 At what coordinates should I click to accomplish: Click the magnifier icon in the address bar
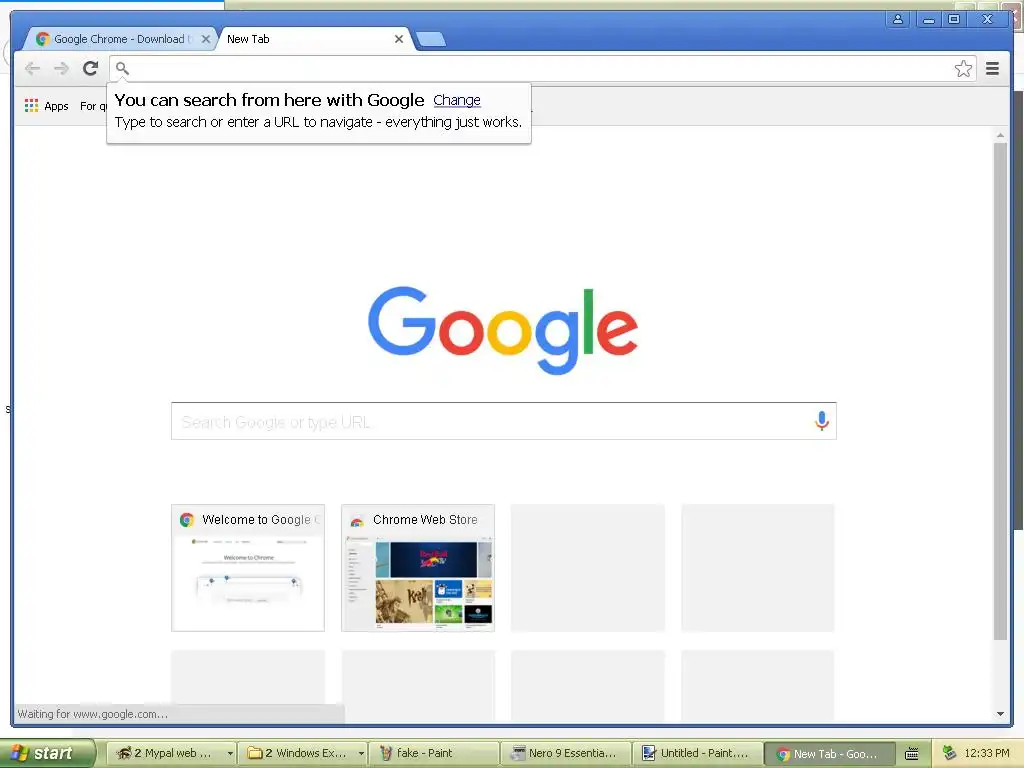pyautogui.click(x=122, y=68)
